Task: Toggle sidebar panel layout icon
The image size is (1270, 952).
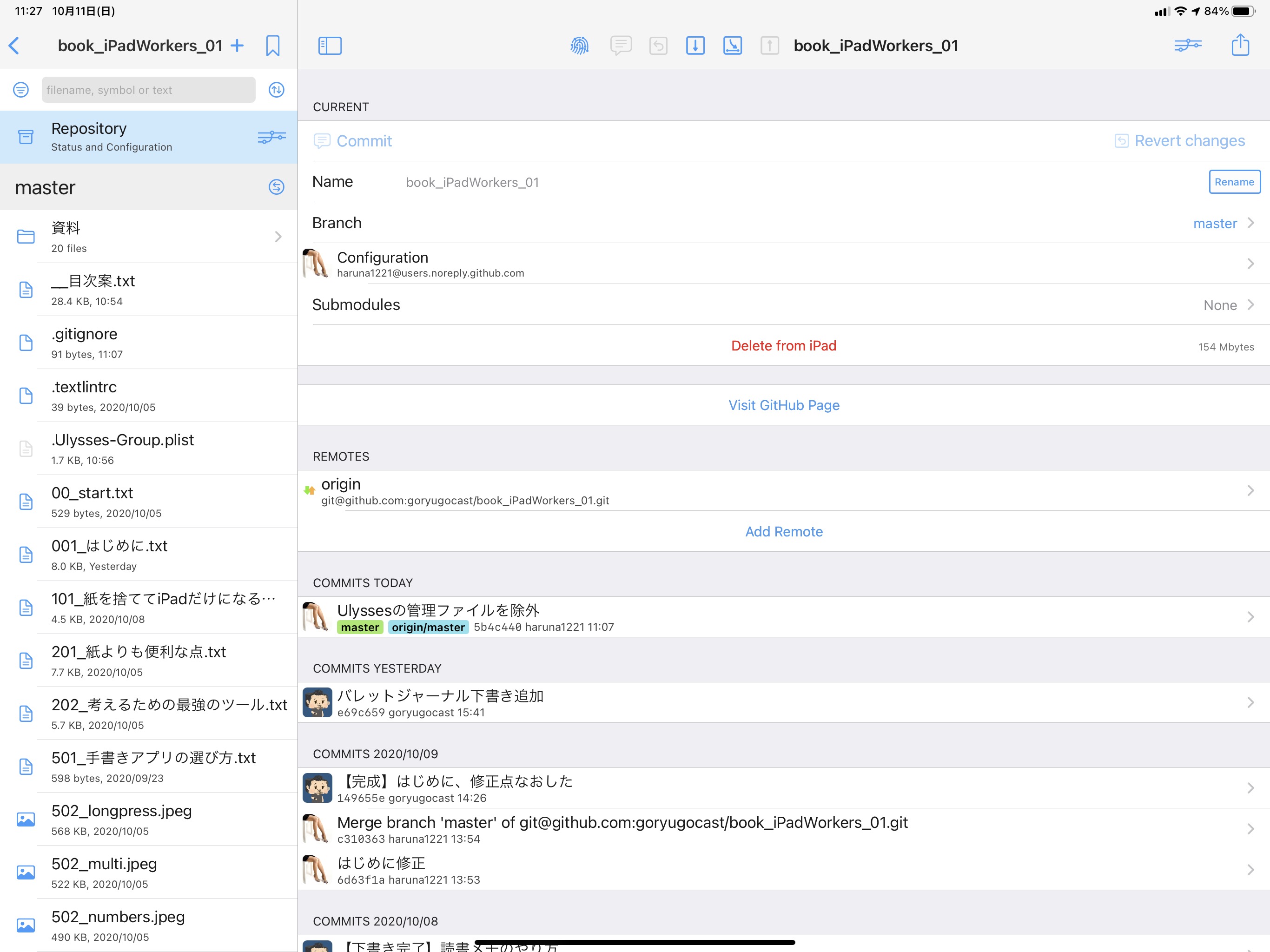Action: 330,46
